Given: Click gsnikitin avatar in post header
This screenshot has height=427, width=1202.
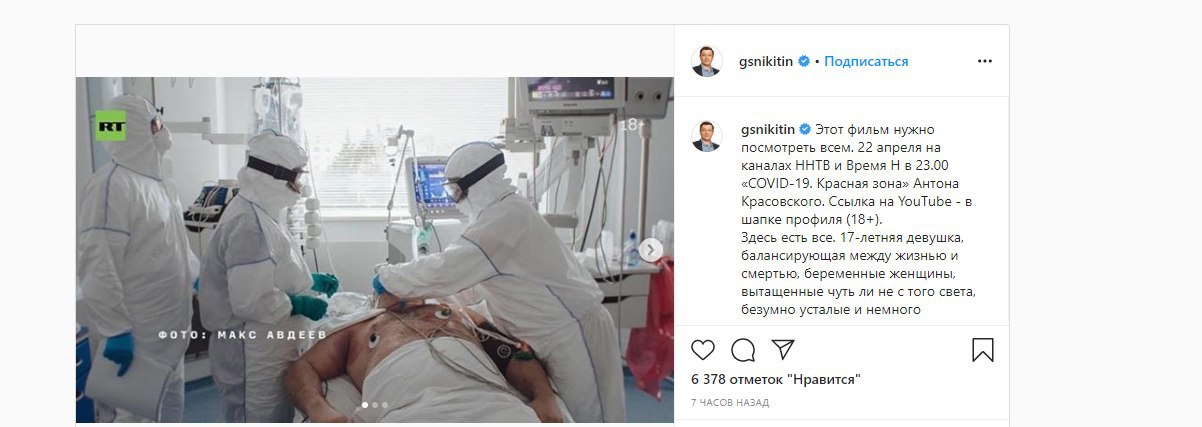Looking at the screenshot, I should [x=707, y=61].
